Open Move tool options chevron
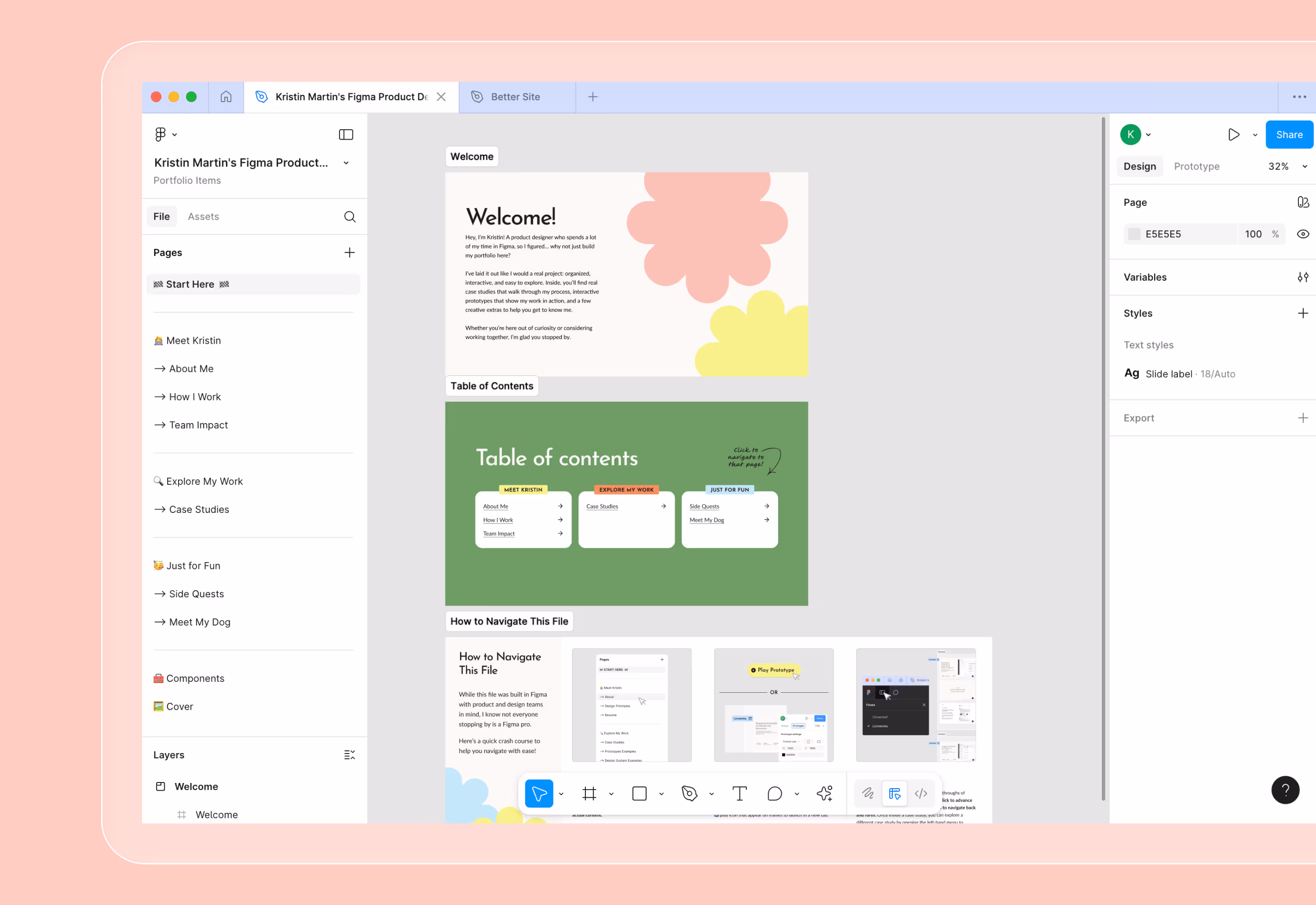 click(x=561, y=794)
